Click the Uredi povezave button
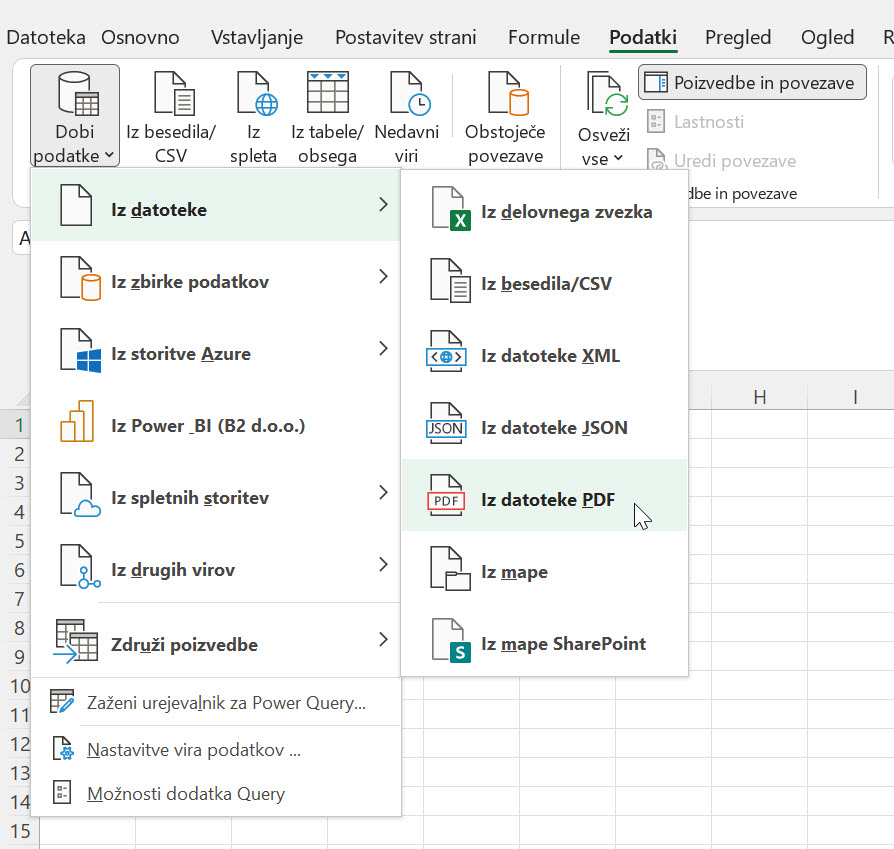 click(722, 161)
